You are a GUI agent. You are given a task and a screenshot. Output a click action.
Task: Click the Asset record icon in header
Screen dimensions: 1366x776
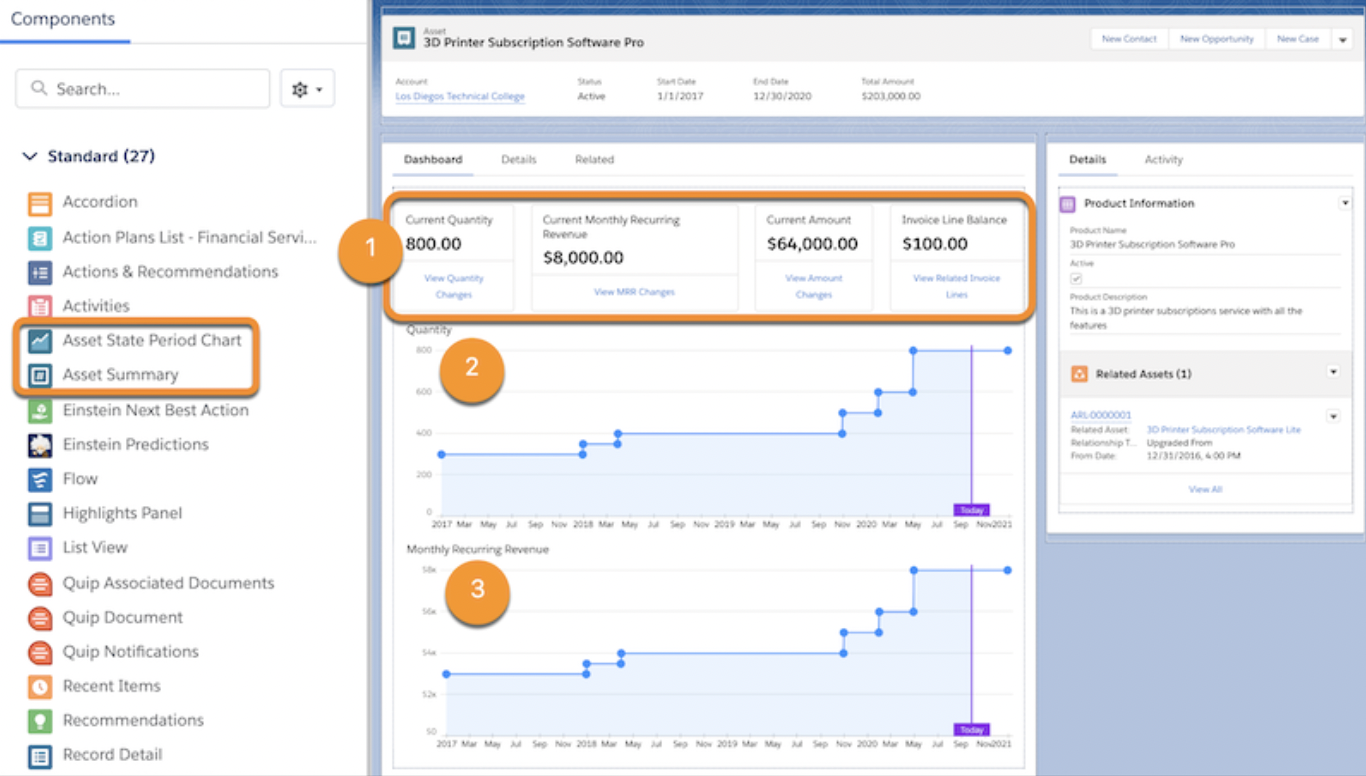tap(403, 38)
